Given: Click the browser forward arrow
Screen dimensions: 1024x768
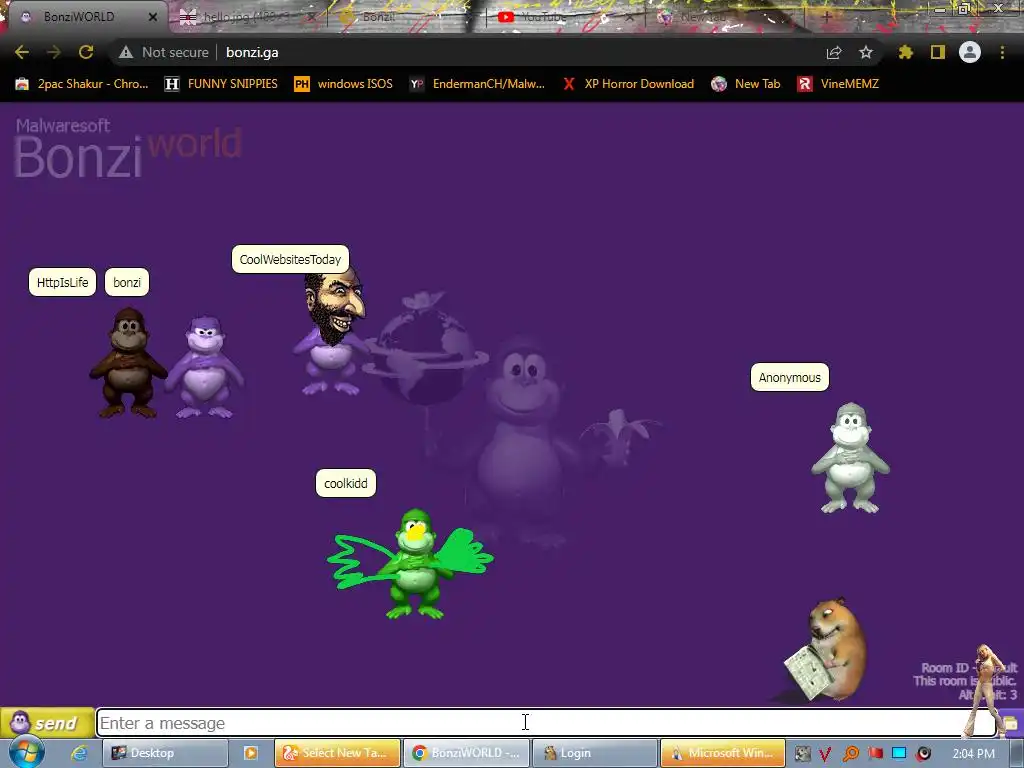Looking at the screenshot, I should coord(54,52).
